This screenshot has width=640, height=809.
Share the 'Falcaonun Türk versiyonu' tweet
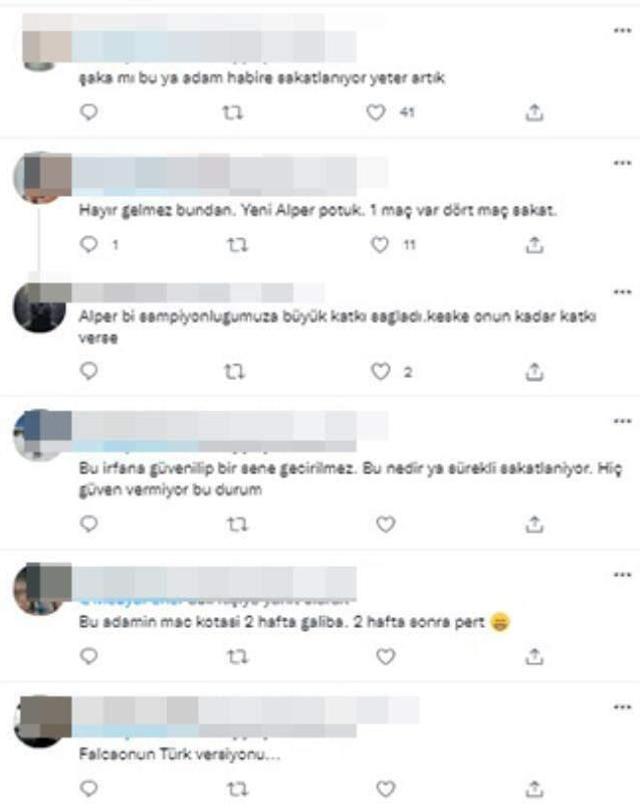[534, 788]
